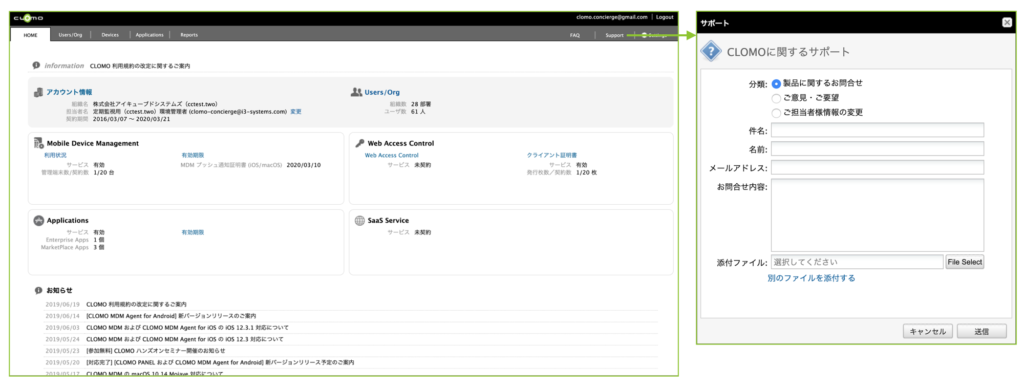Click 有効期限 link under Mobile Device Management
The width and height of the screenshot is (1024, 388).
pos(193,155)
